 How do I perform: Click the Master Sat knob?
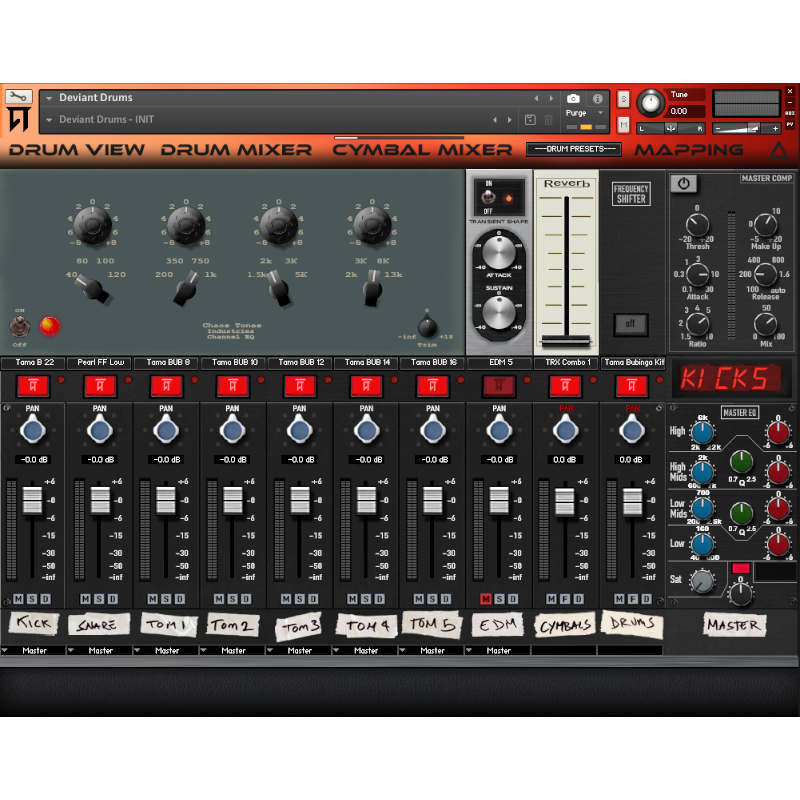[702, 581]
